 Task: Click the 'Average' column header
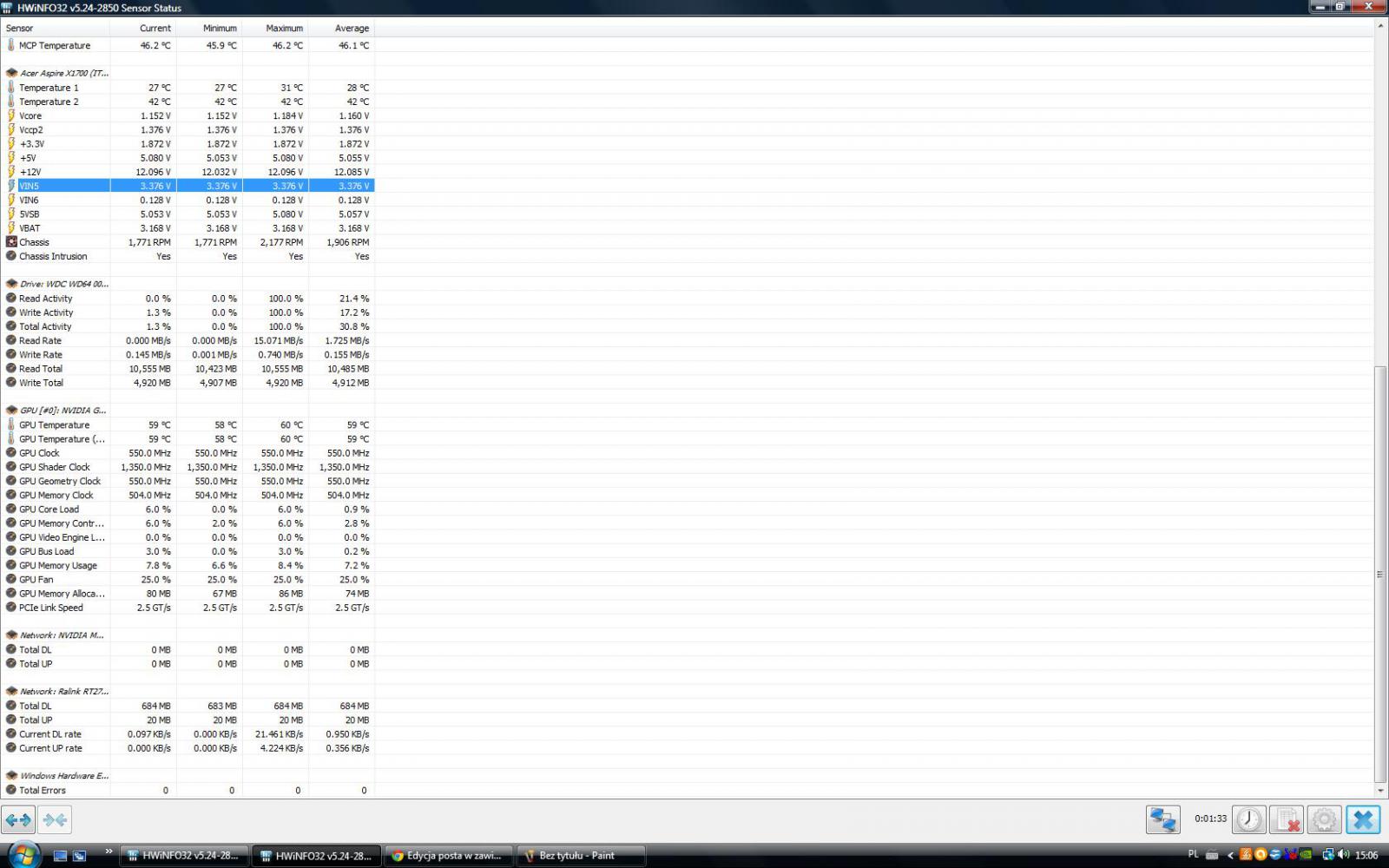tap(341, 28)
